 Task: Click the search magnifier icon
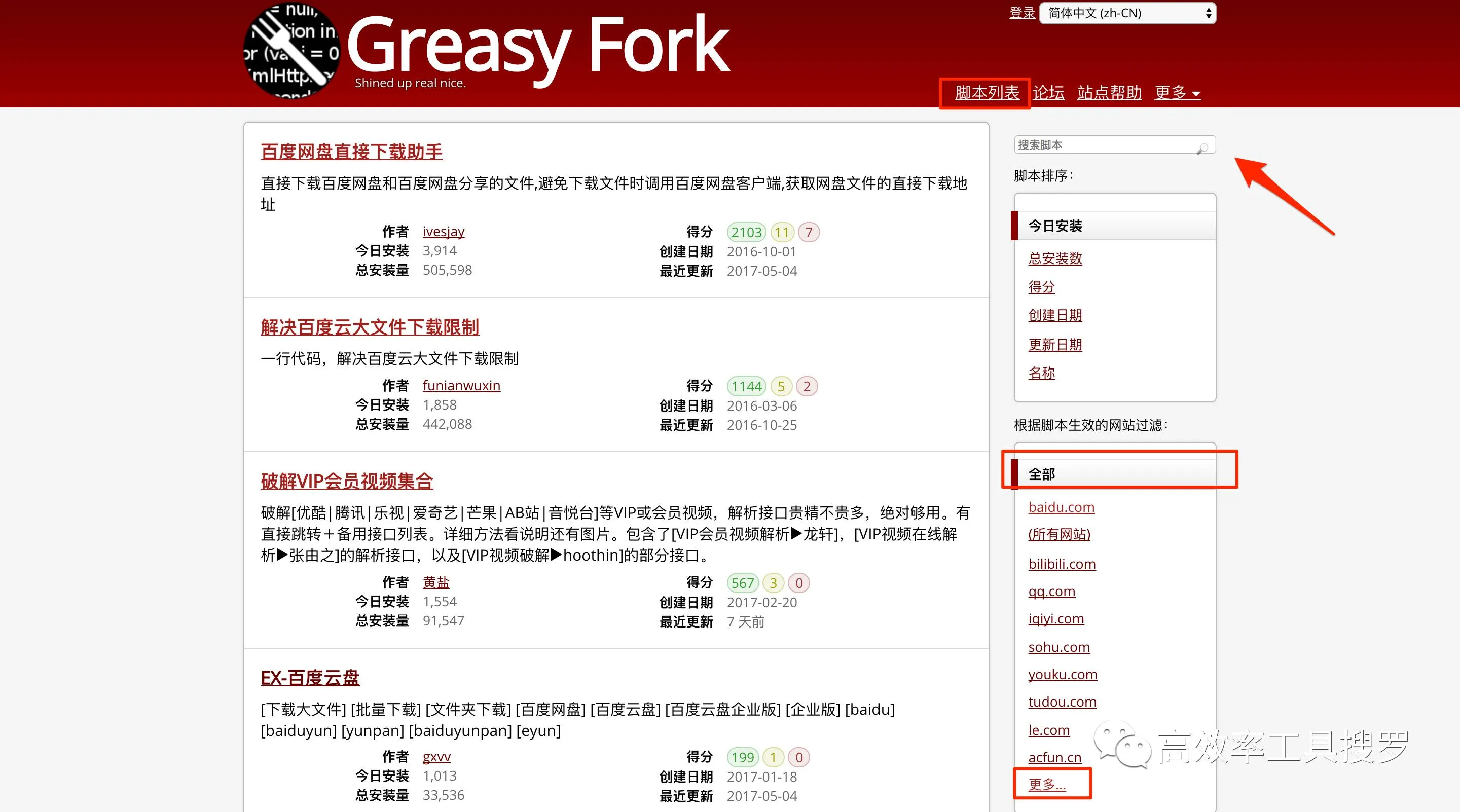(1202, 148)
